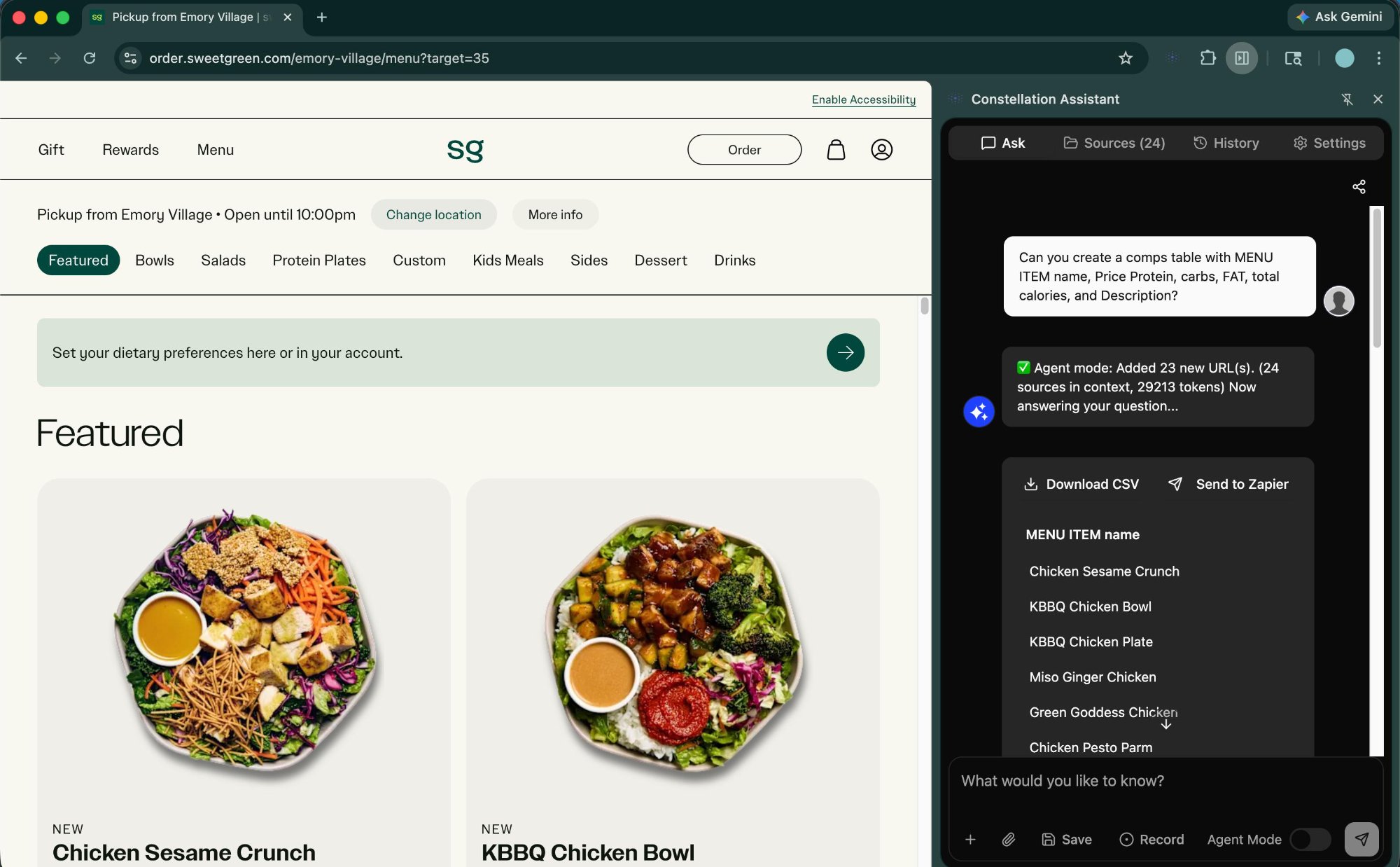Screen dimensions: 1400x867
Task: Click Change location
Action: pyautogui.click(x=434, y=214)
